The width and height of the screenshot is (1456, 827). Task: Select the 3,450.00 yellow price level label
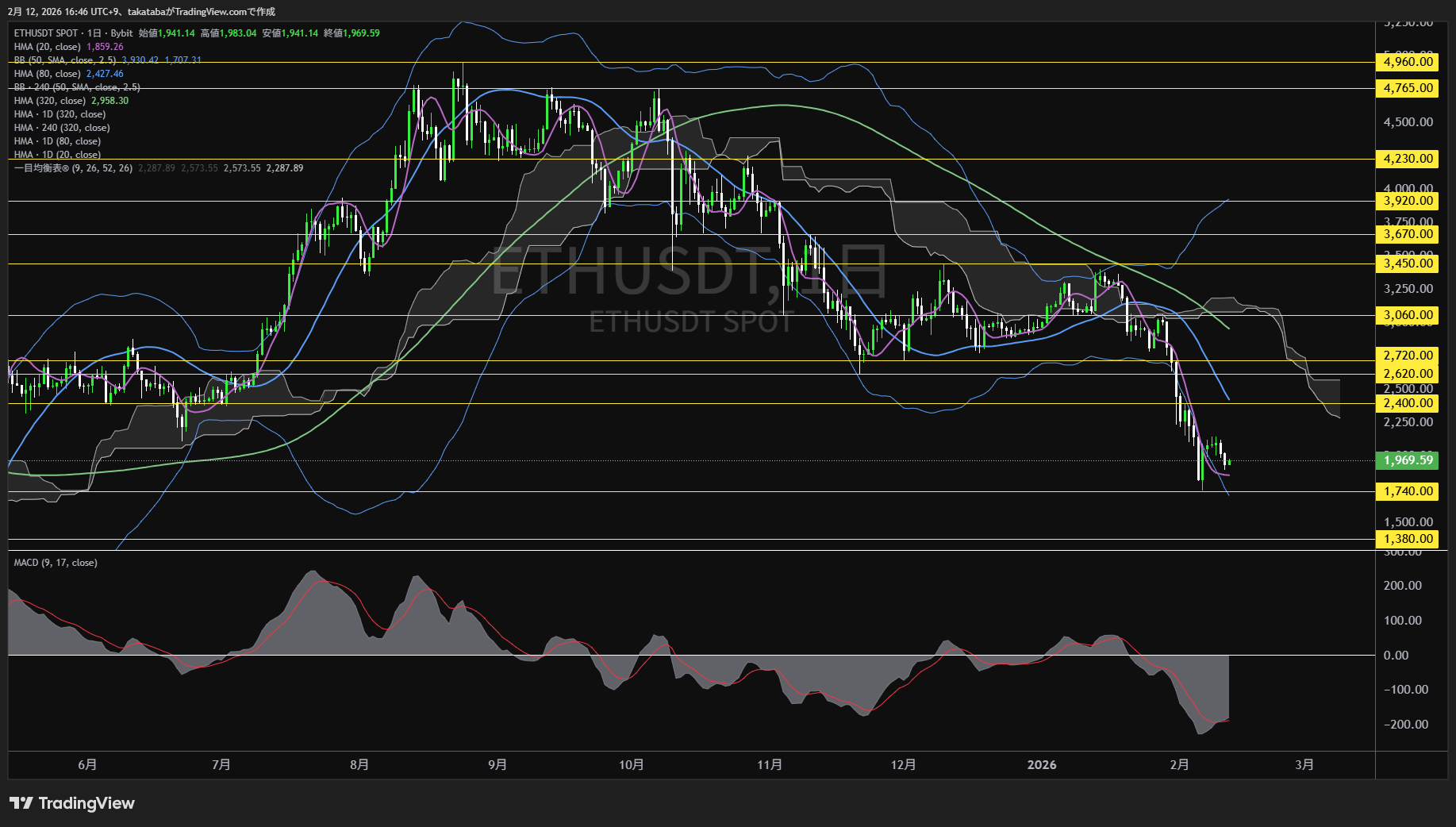click(1408, 263)
